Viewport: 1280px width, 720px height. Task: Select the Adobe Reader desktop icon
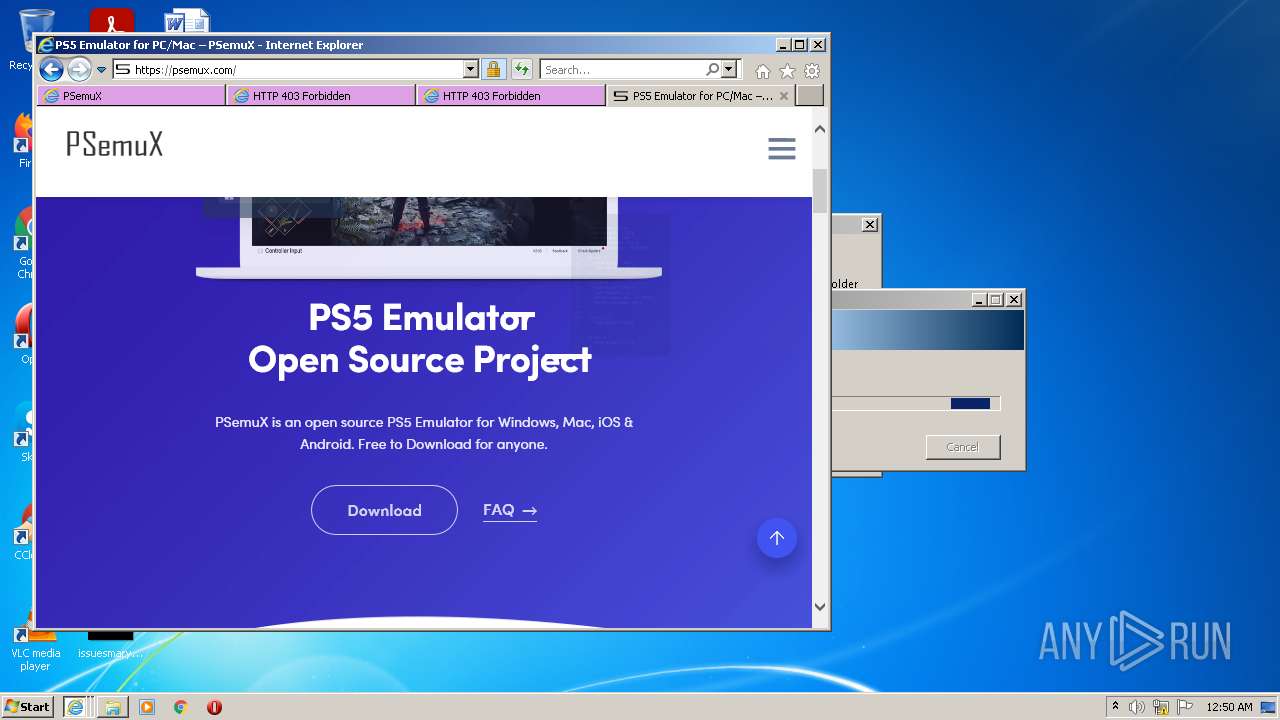(111, 20)
